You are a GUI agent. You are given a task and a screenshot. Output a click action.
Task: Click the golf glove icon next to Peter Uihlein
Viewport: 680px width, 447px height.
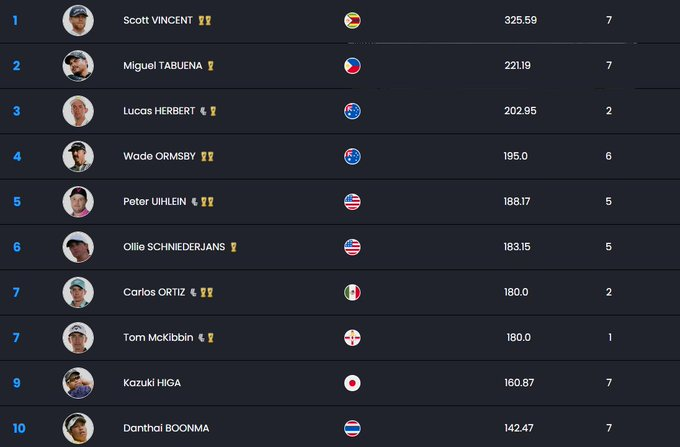coord(194,202)
